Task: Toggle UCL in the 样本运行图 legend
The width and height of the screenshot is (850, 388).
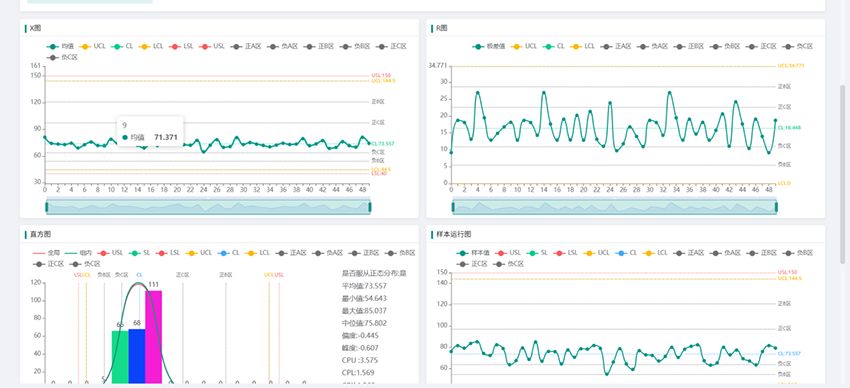Action: 597,253
